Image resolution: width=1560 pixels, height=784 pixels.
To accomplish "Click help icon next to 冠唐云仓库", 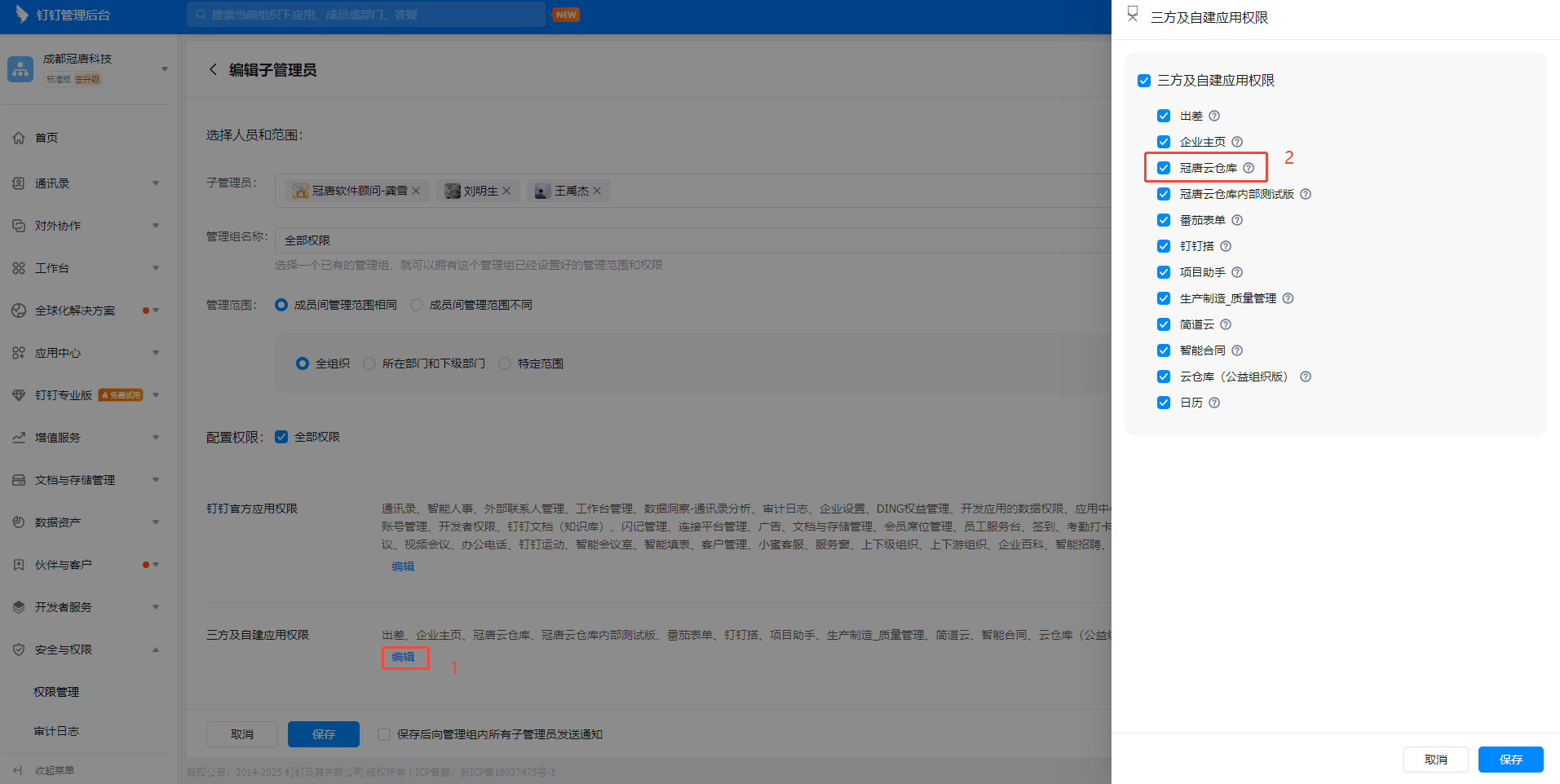I will pos(1248,168).
